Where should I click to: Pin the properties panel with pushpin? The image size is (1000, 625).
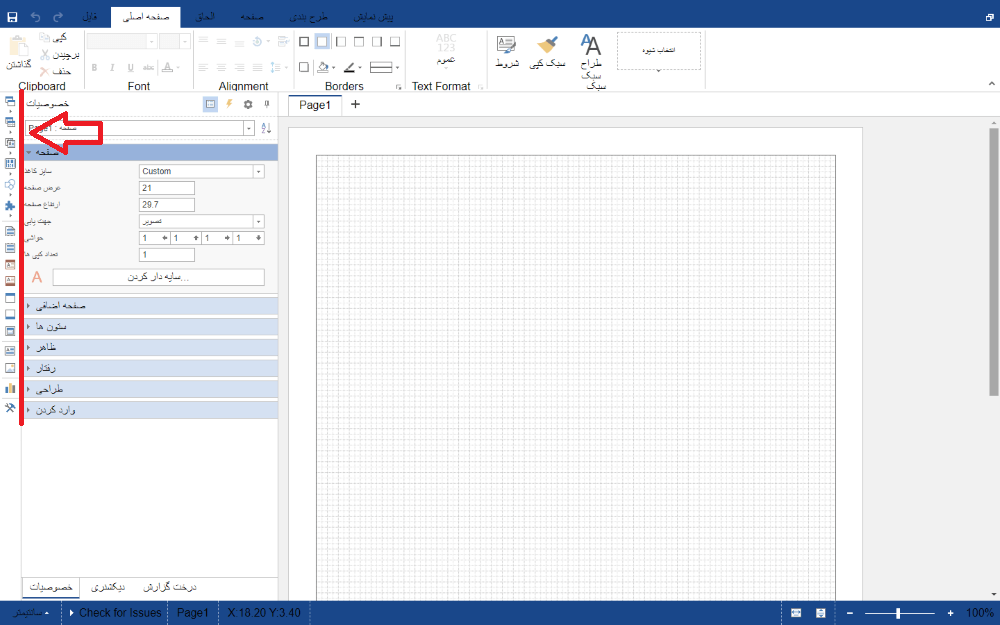tap(266, 103)
